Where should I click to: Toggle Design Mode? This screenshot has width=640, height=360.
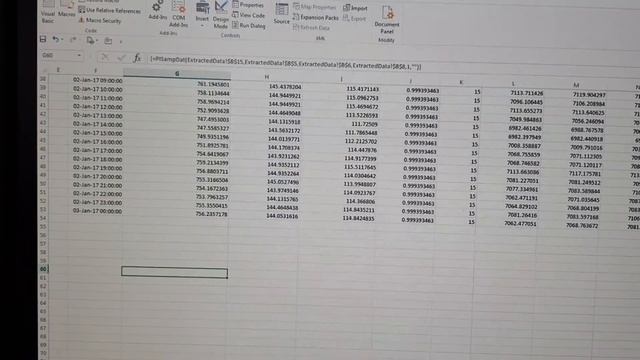pos(221,16)
